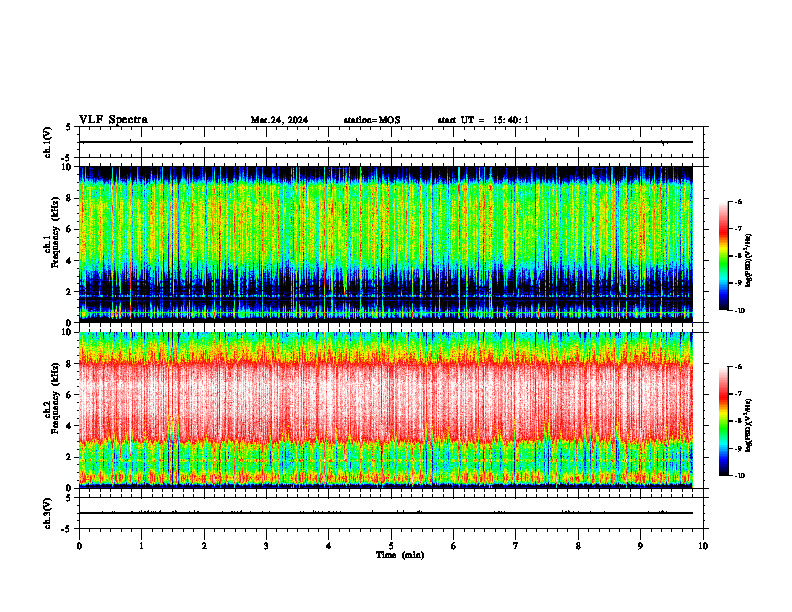This screenshot has width=792, height=612.
Task: Click the ch.1 'Frequency (kHz)' axis label
Action: [x=55, y=232]
